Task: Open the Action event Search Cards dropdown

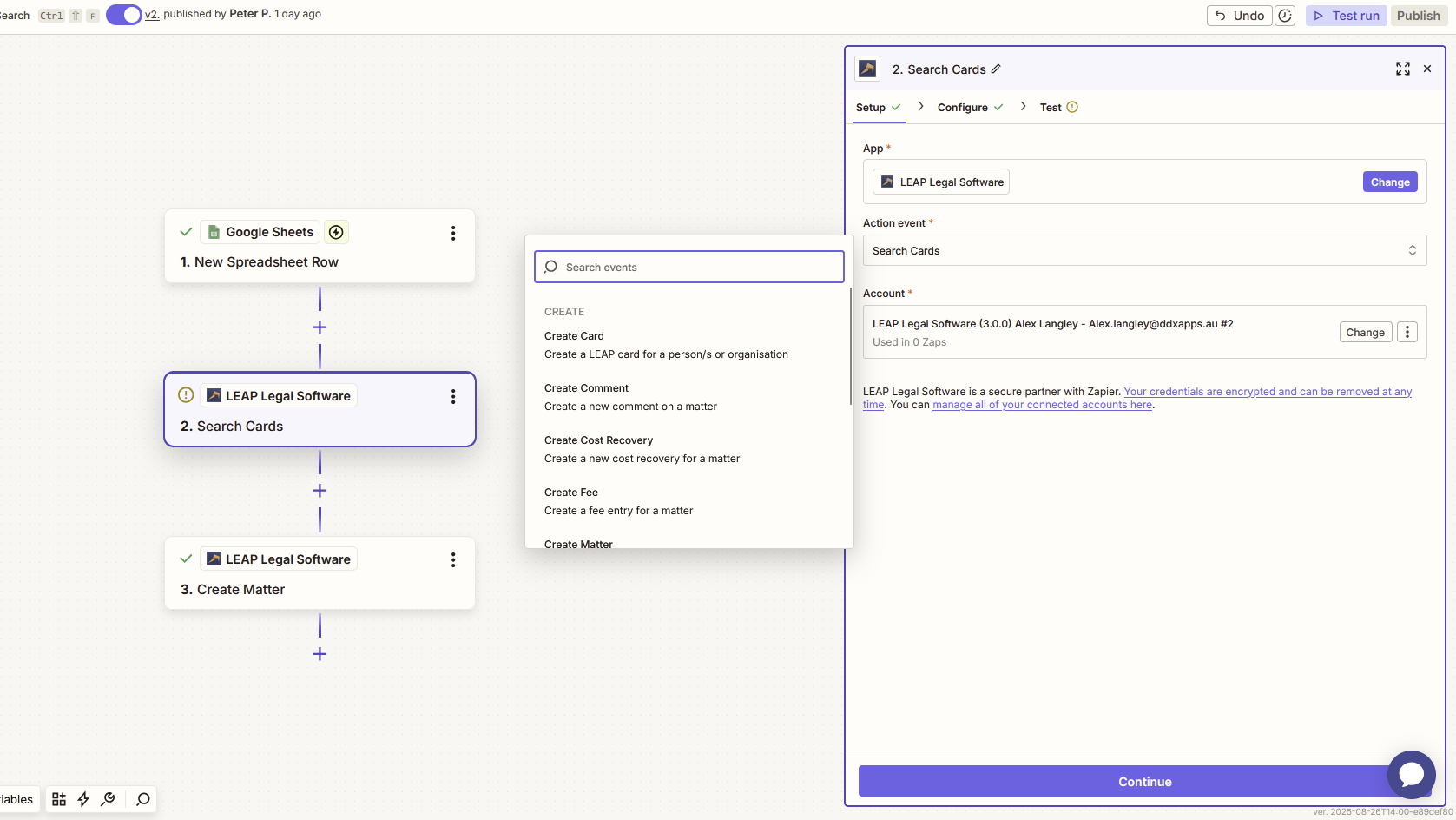Action: (1143, 251)
